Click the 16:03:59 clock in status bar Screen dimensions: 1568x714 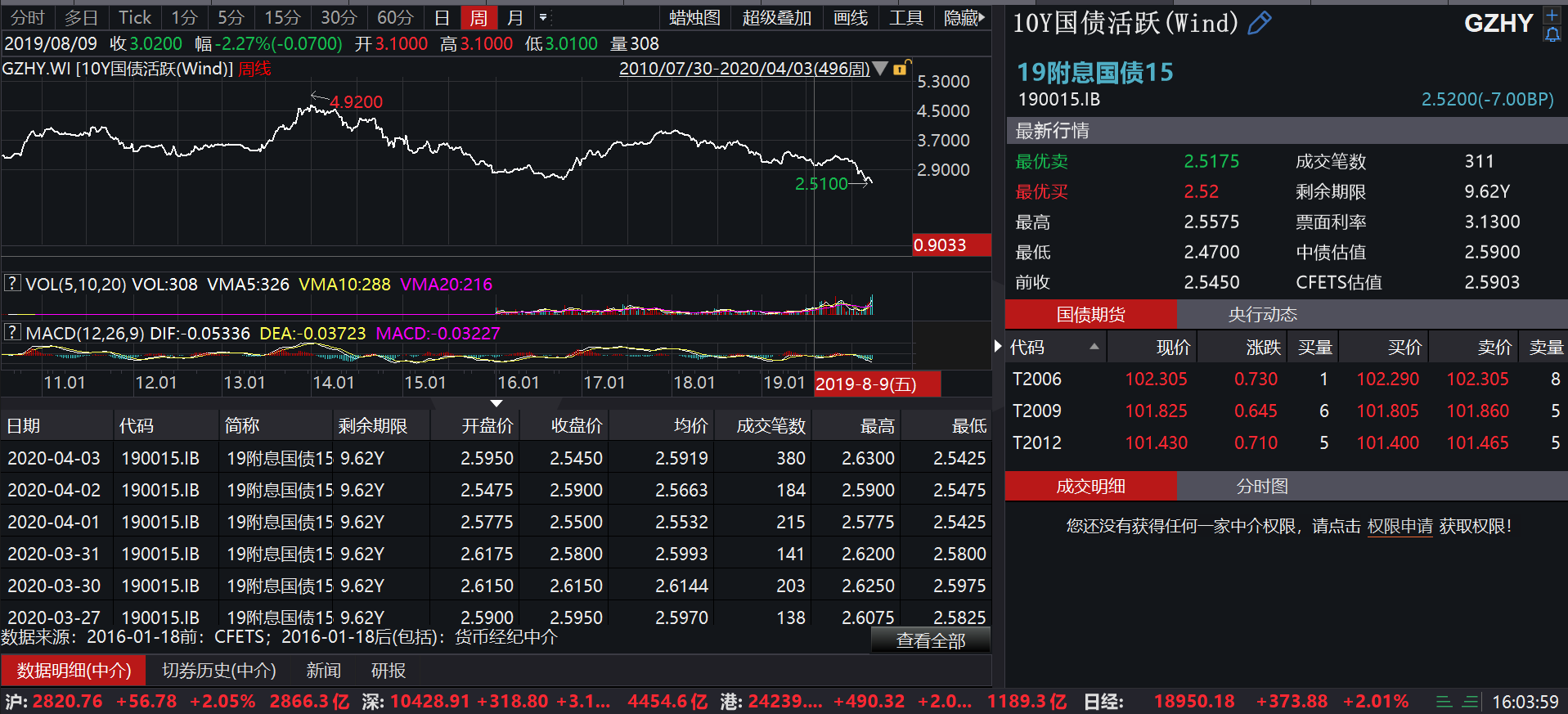pos(1525,702)
